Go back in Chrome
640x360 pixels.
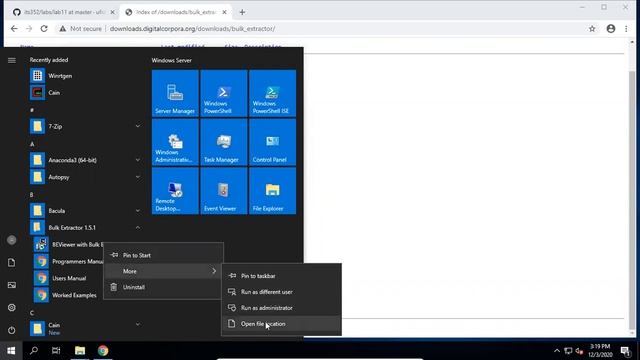(14, 29)
